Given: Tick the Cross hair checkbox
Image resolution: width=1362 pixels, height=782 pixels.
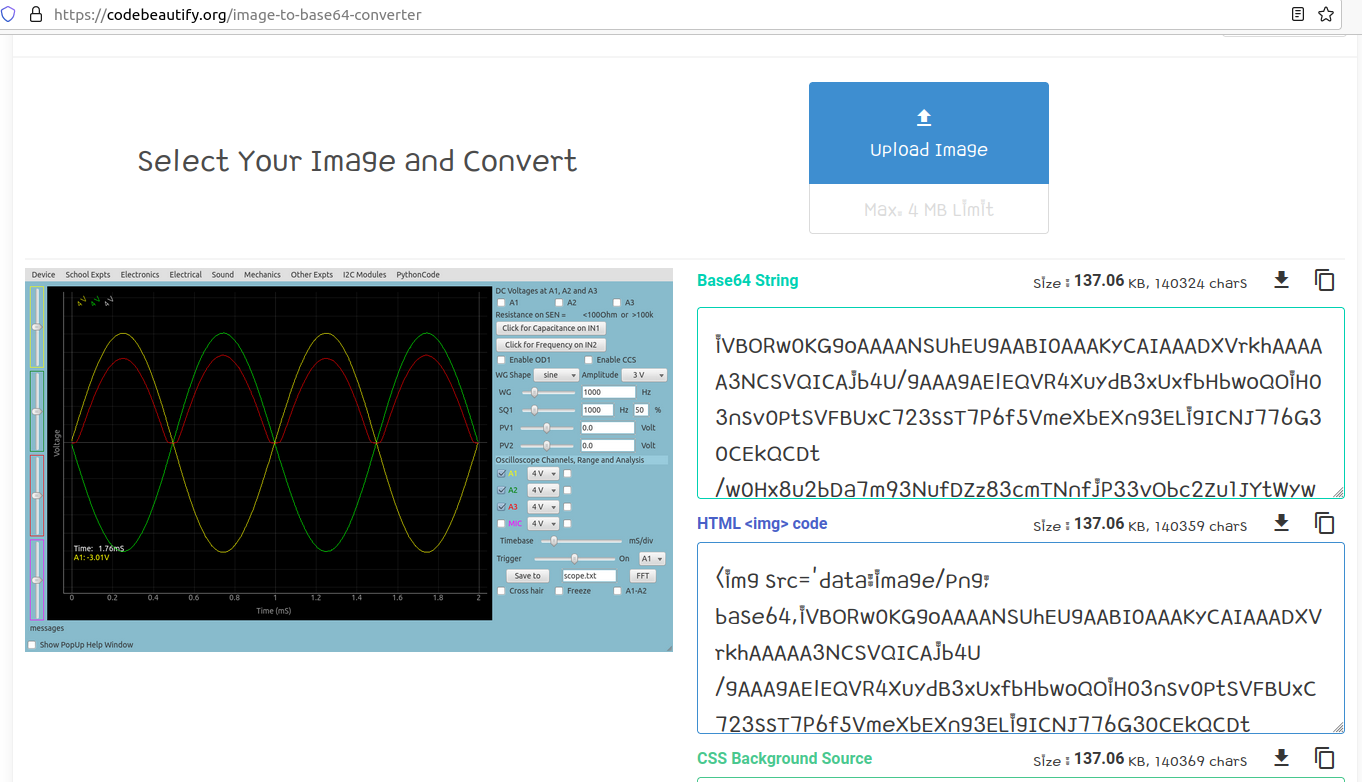Looking at the screenshot, I should [502, 591].
